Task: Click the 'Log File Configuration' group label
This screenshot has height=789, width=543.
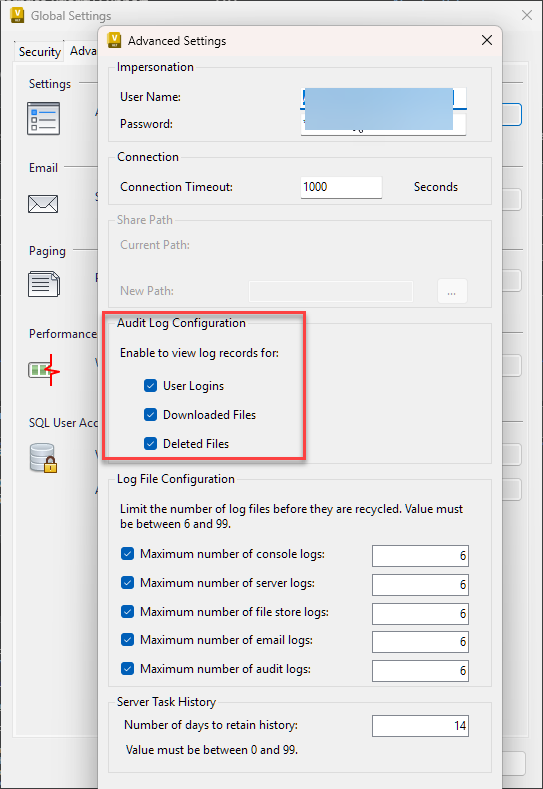Action: click(176, 479)
